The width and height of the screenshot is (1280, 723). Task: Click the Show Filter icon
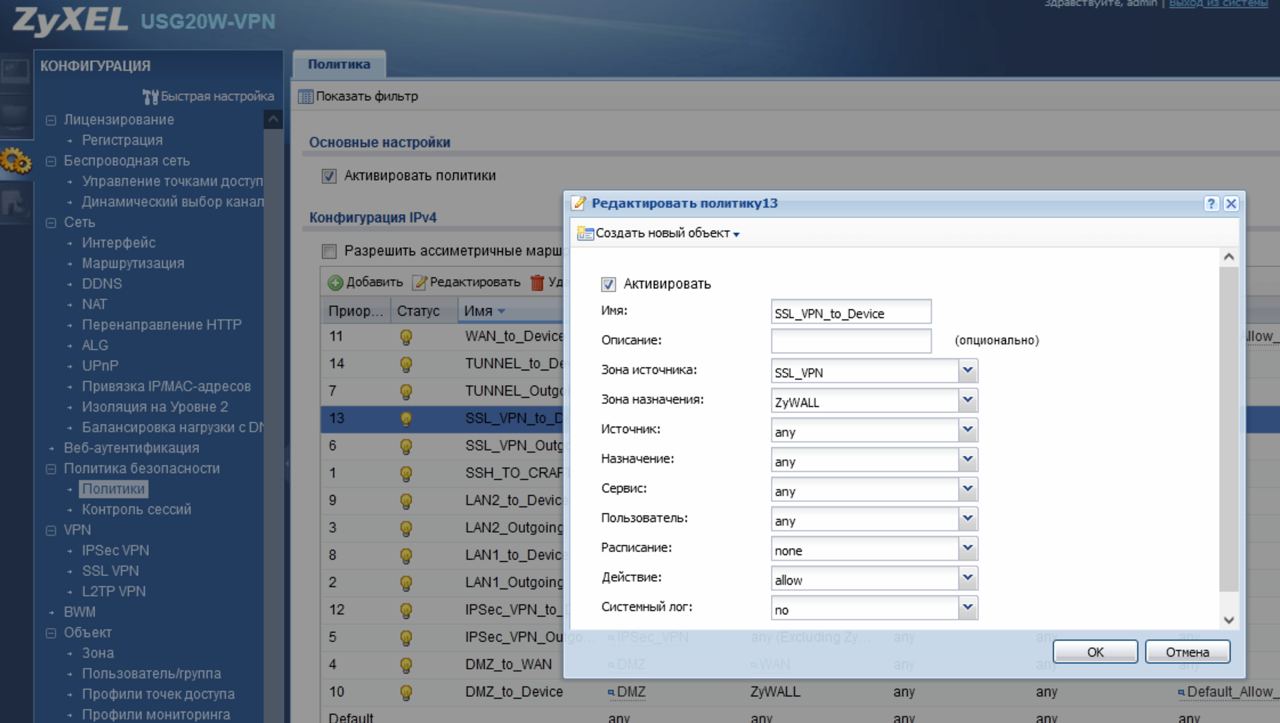pyautogui.click(x=306, y=97)
